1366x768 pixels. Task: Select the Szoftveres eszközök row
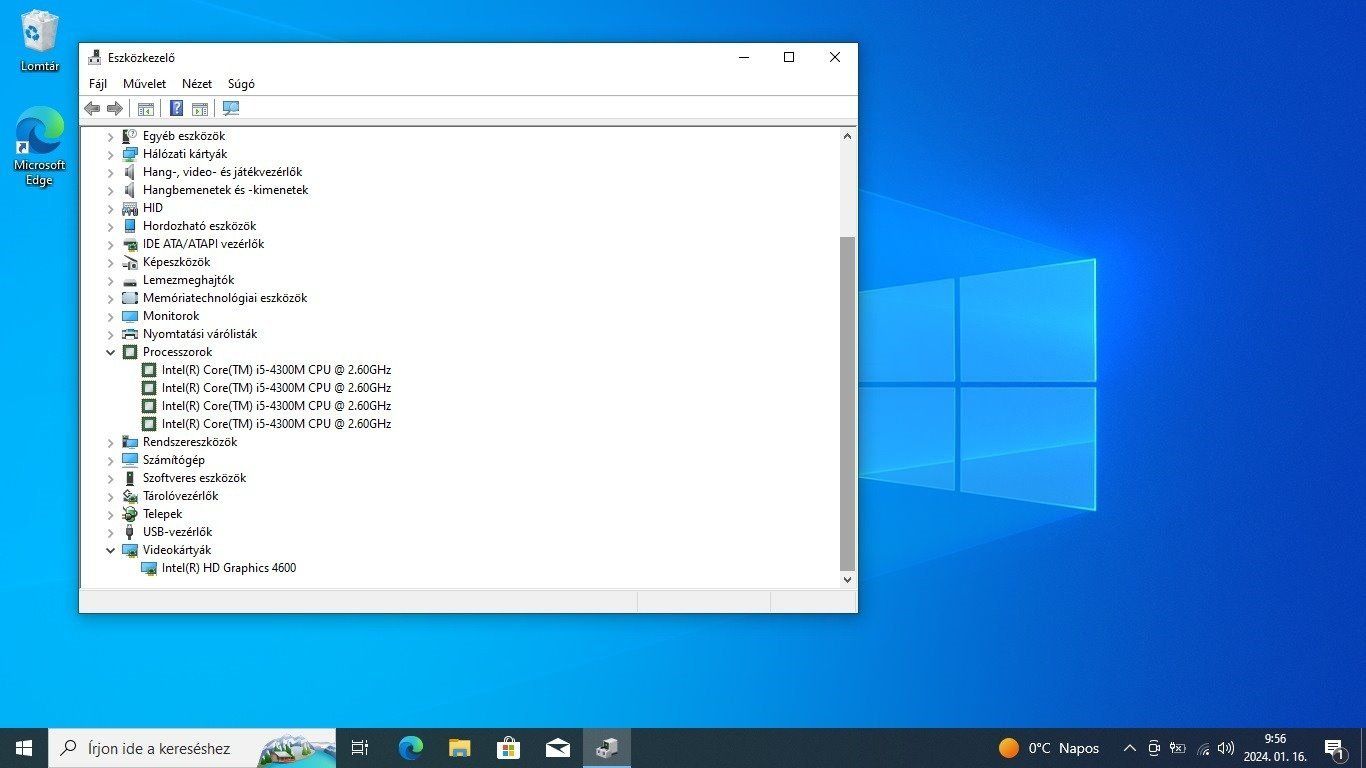coord(194,478)
